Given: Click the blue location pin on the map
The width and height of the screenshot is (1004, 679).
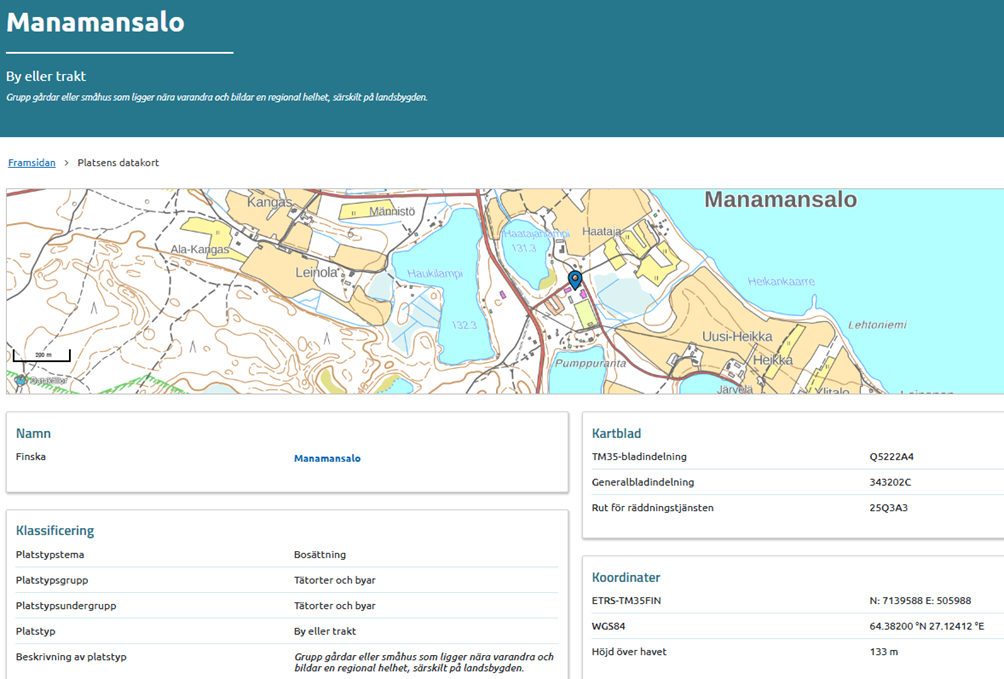Looking at the screenshot, I should [574, 279].
